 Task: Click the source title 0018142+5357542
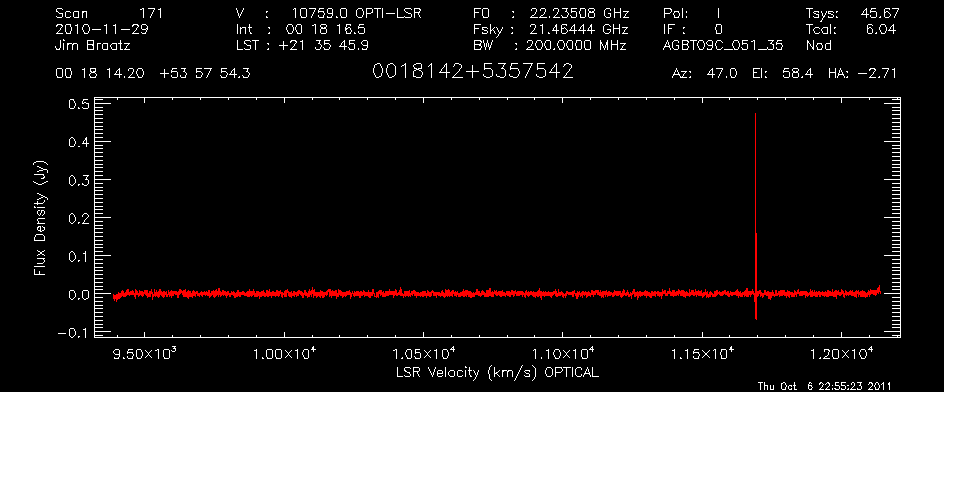pyautogui.click(x=473, y=72)
